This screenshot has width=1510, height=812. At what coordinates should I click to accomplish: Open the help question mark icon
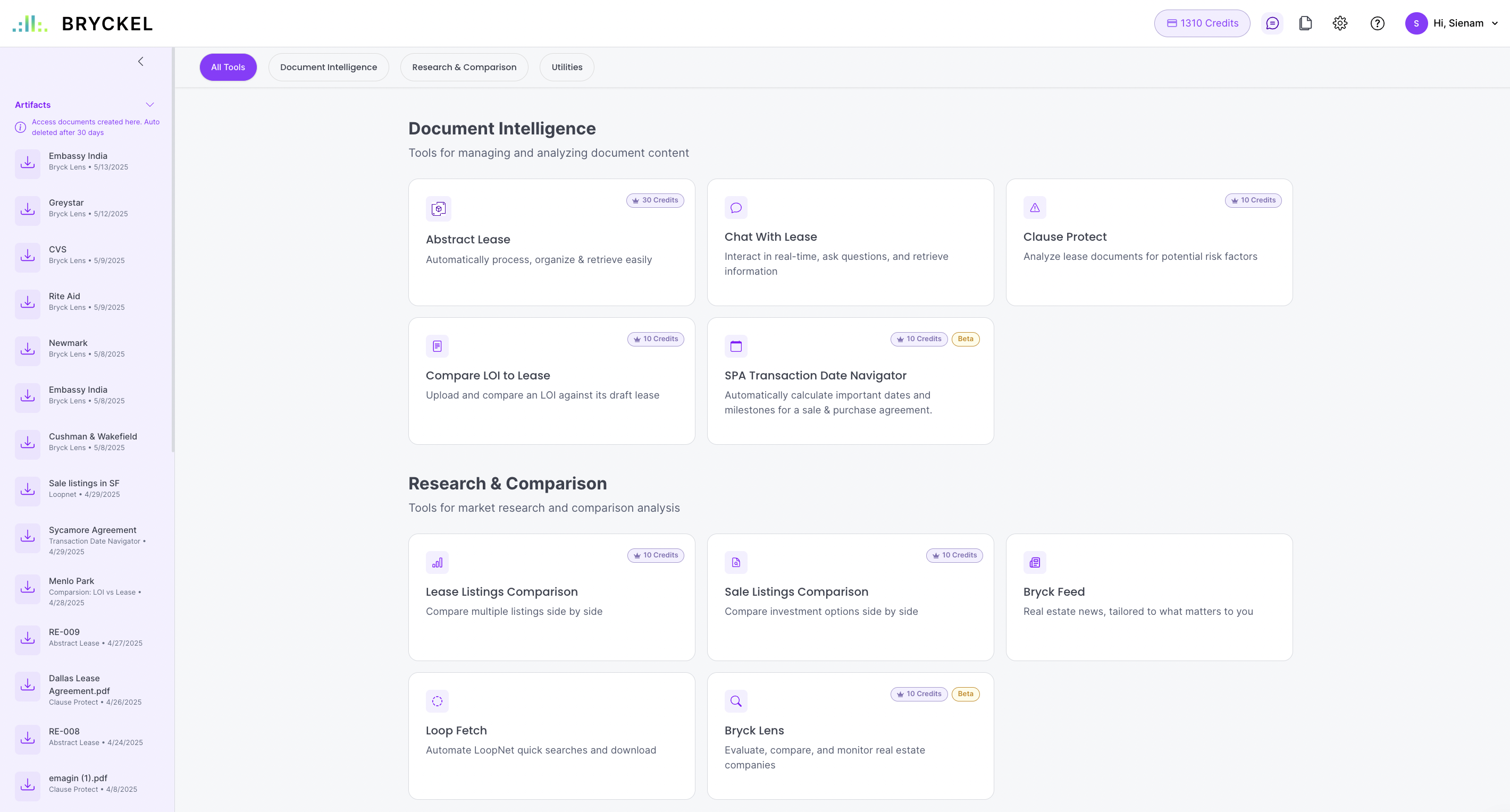(1378, 23)
